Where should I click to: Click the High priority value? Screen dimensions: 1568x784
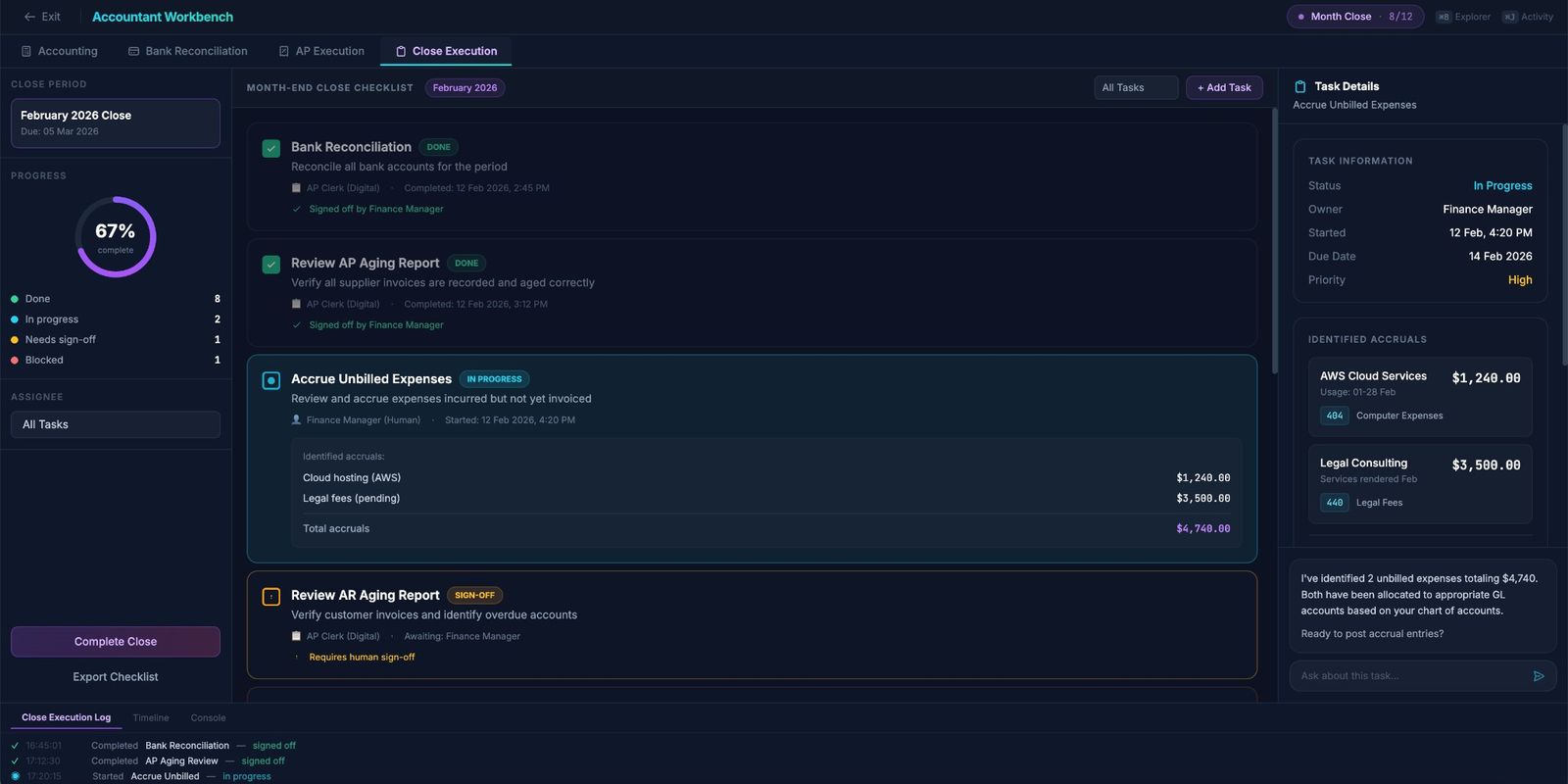[x=1520, y=280]
